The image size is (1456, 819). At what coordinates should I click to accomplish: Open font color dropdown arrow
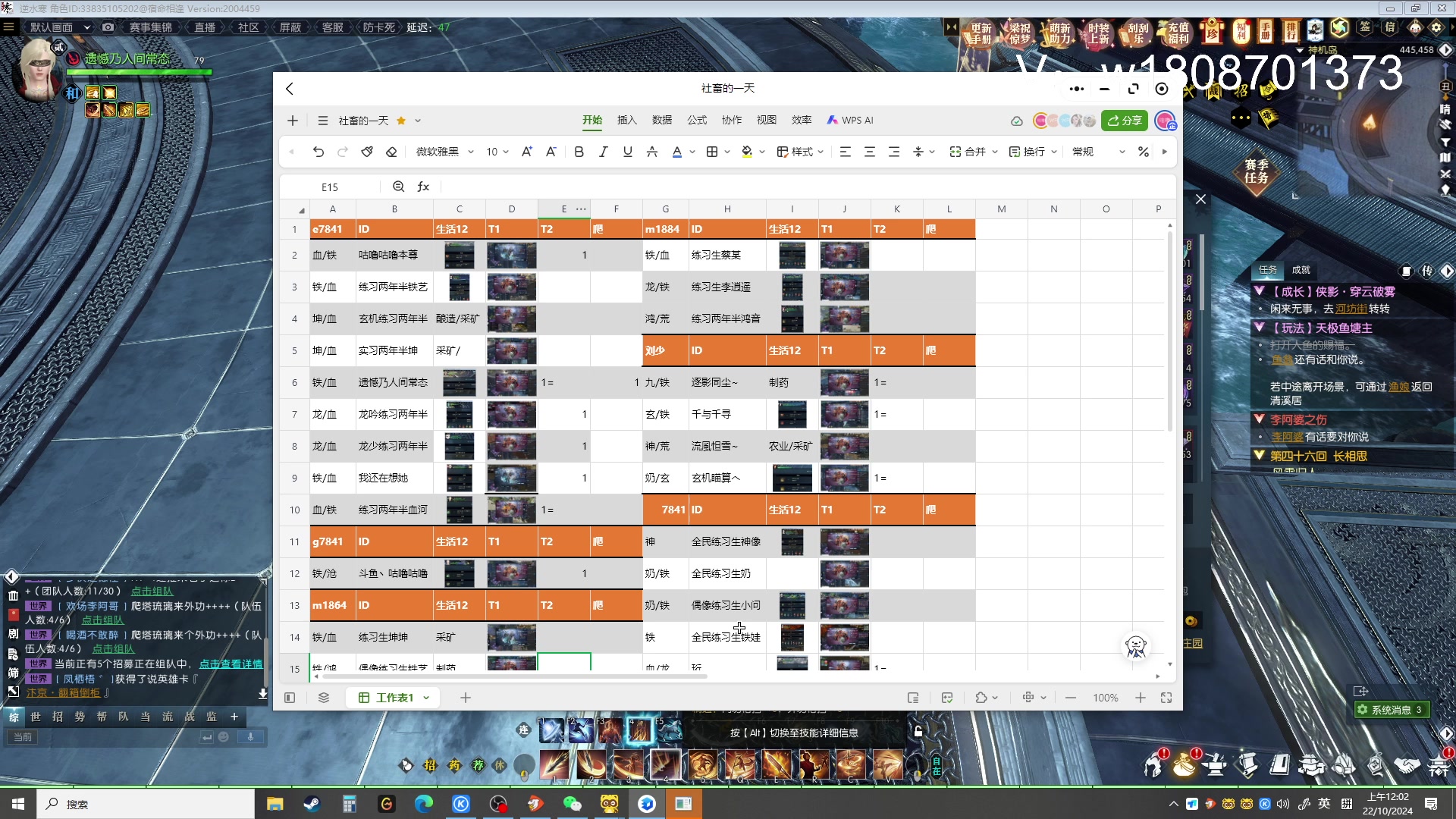[x=692, y=152]
